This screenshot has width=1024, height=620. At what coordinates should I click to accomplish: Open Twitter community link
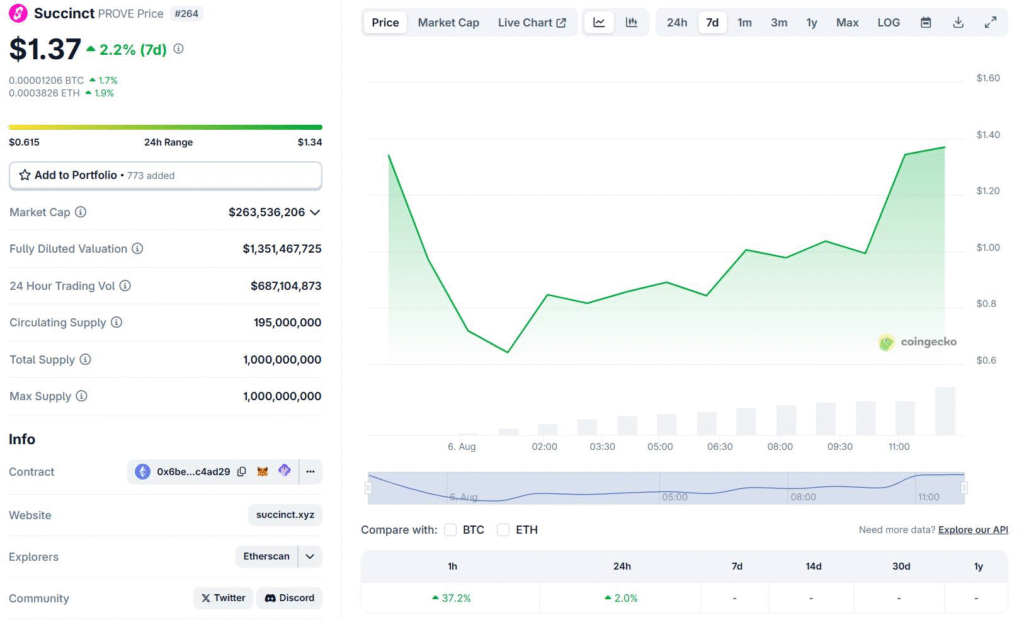point(223,598)
